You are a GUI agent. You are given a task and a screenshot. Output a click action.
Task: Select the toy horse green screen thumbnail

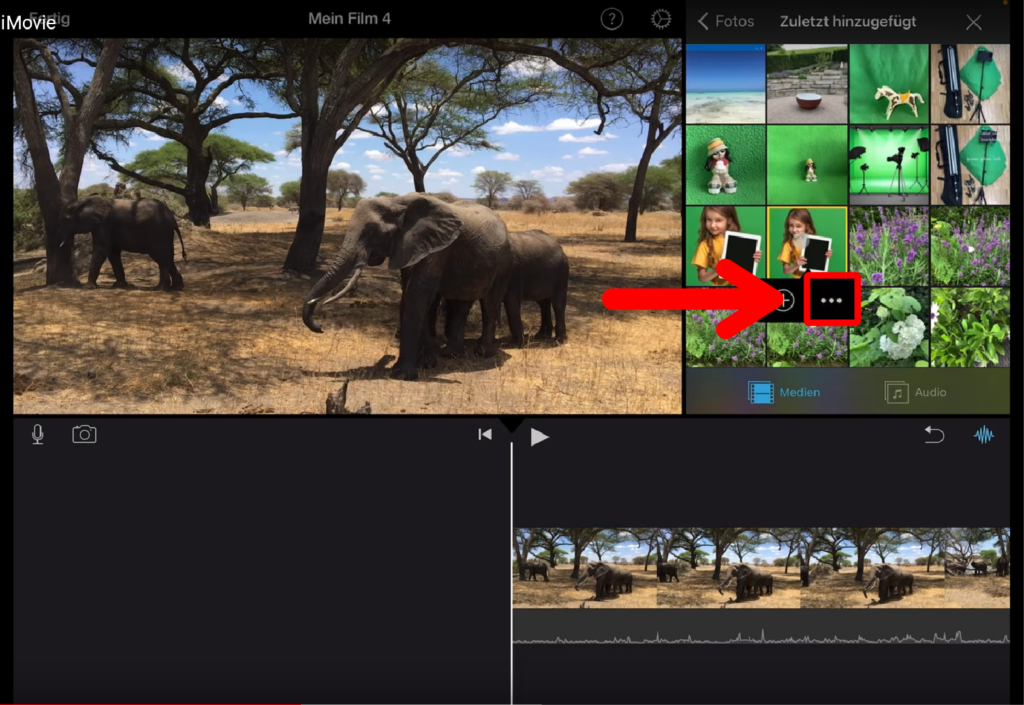[x=889, y=84]
